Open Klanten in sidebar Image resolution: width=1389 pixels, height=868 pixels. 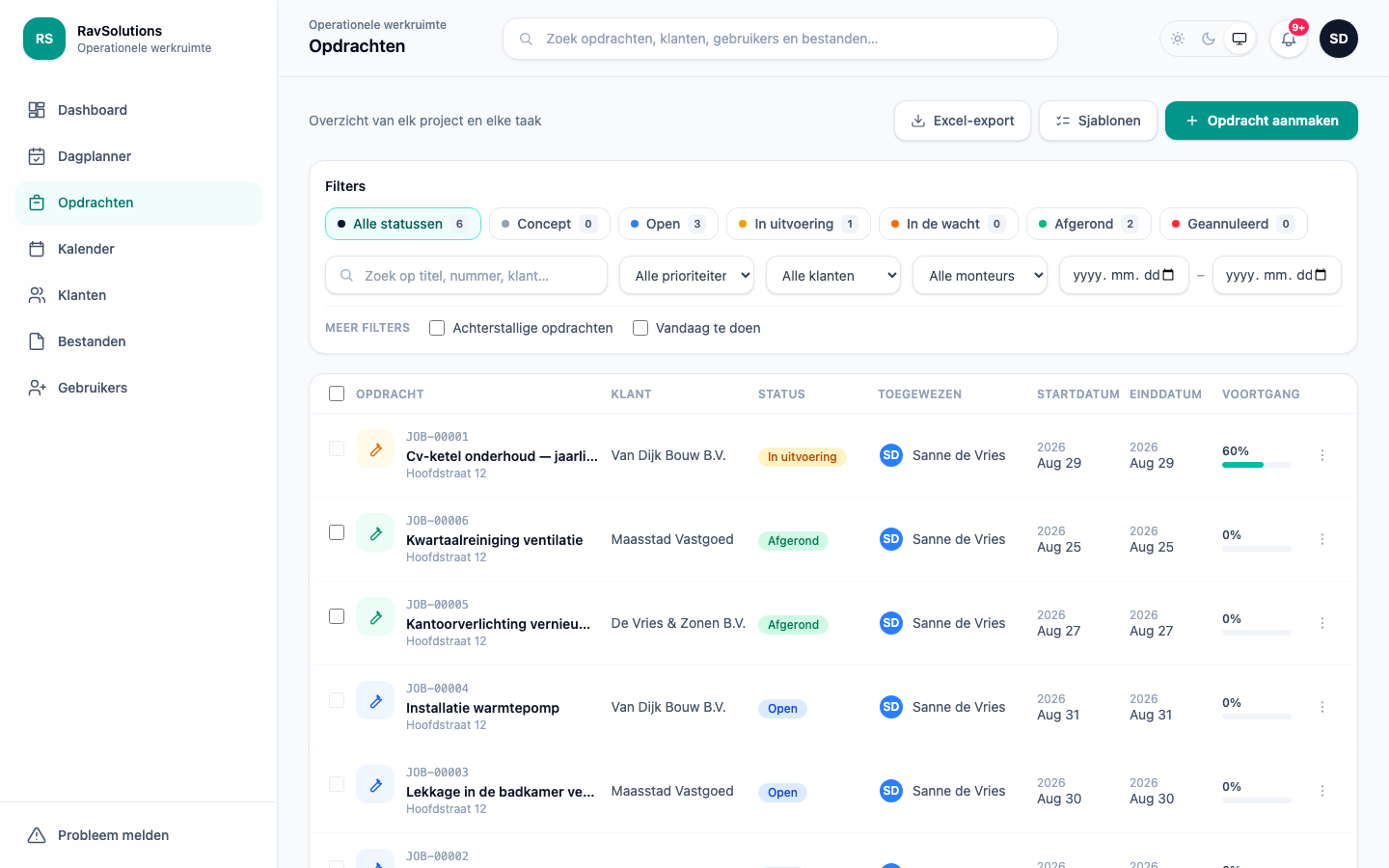pos(139,295)
